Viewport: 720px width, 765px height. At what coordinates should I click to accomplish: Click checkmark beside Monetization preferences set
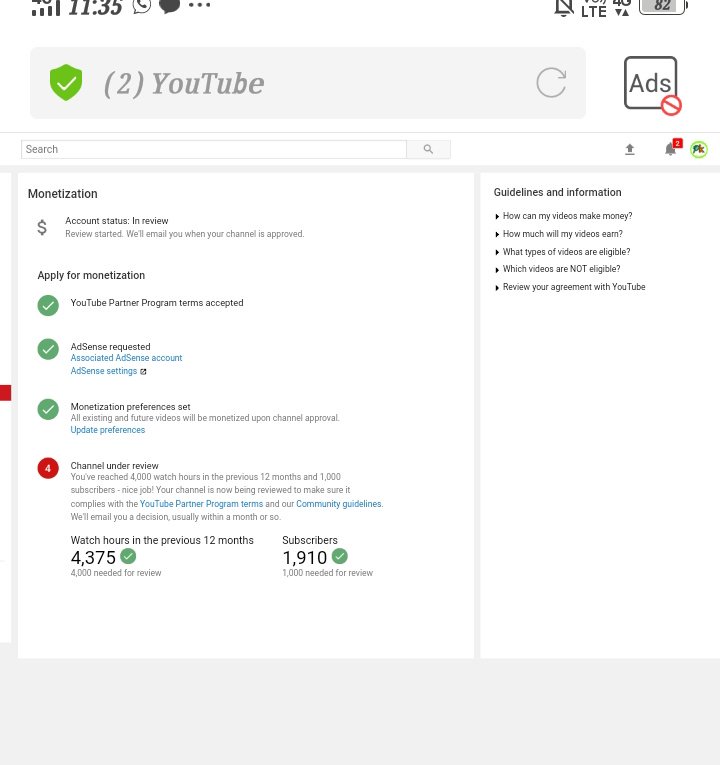[x=48, y=409]
